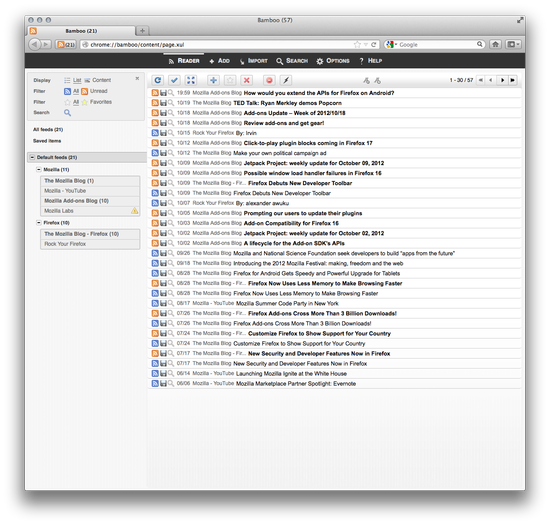This screenshot has width=550, height=525.
Task: Go to the first page of items
Action: click(x=481, y=80)
